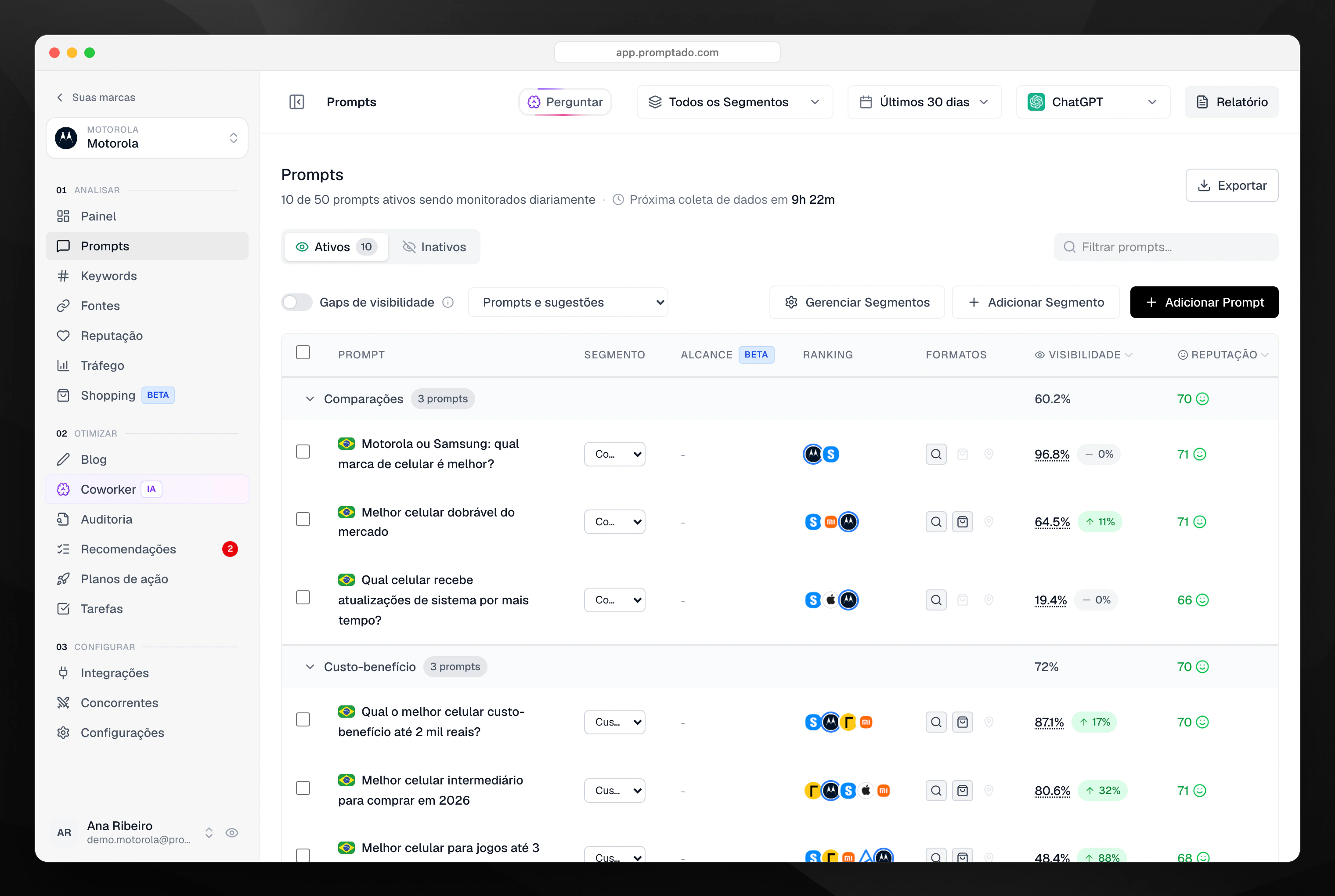
Task: Click the shopping format icon for Melhor celular dobrável
Action: tap(963, 522)
